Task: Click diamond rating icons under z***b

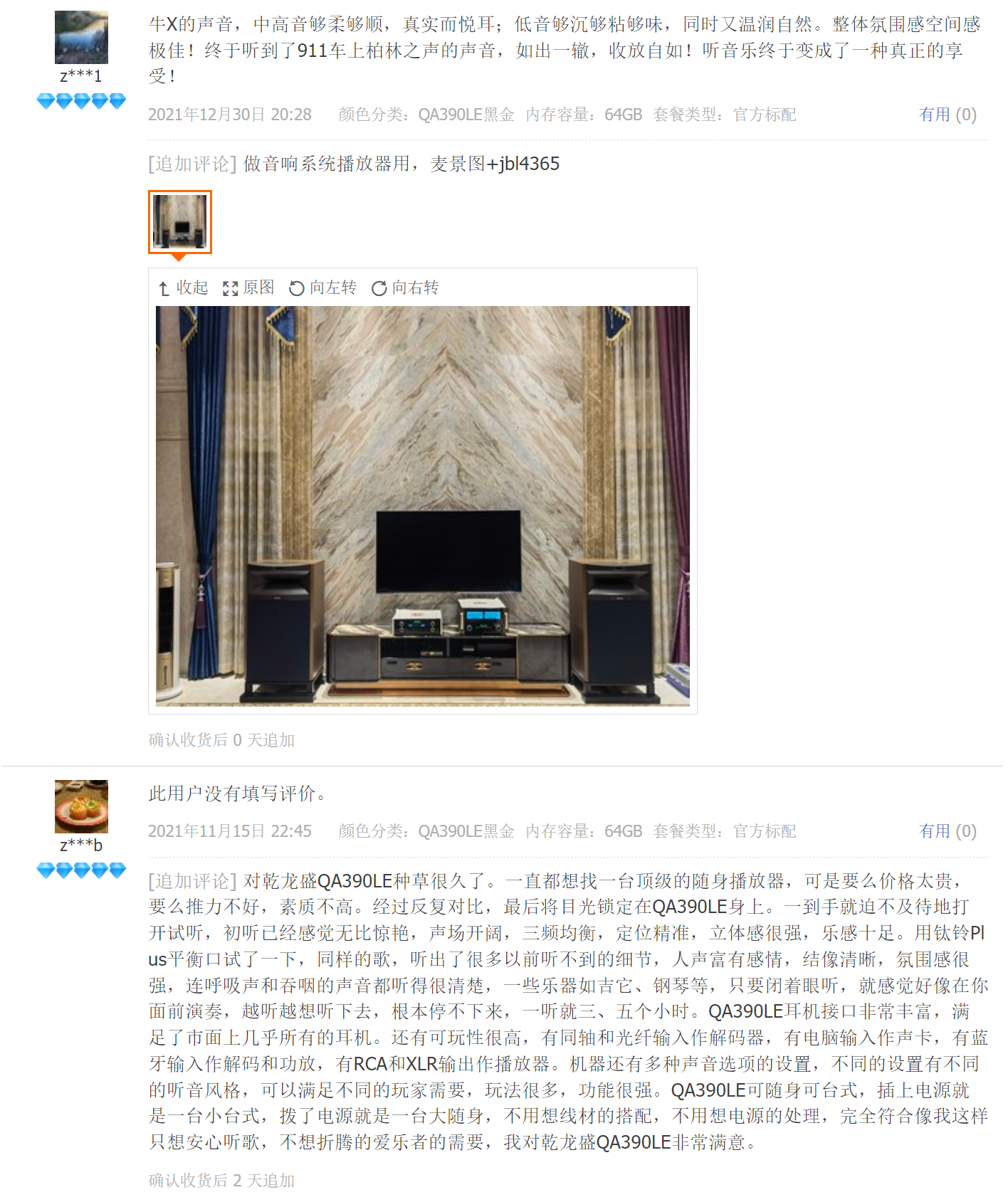Action: click(81, 870)
